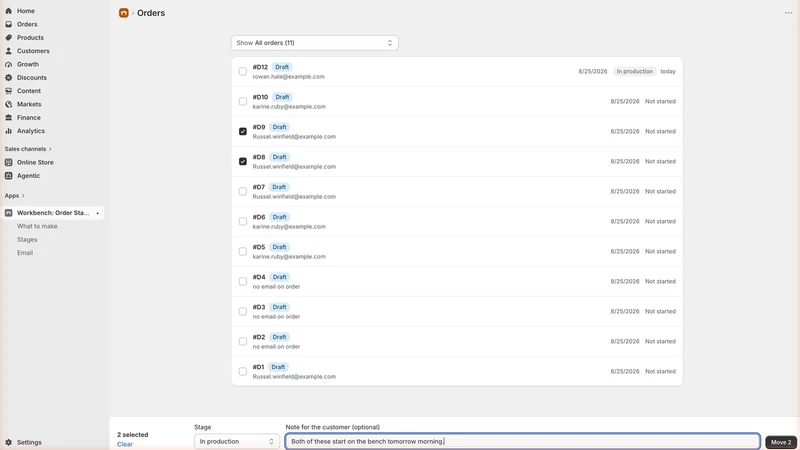Image resolution: width=800 pixels, height=450 pixels.
Task: Select the checkbox for order #D3
Action: [243, 311]
